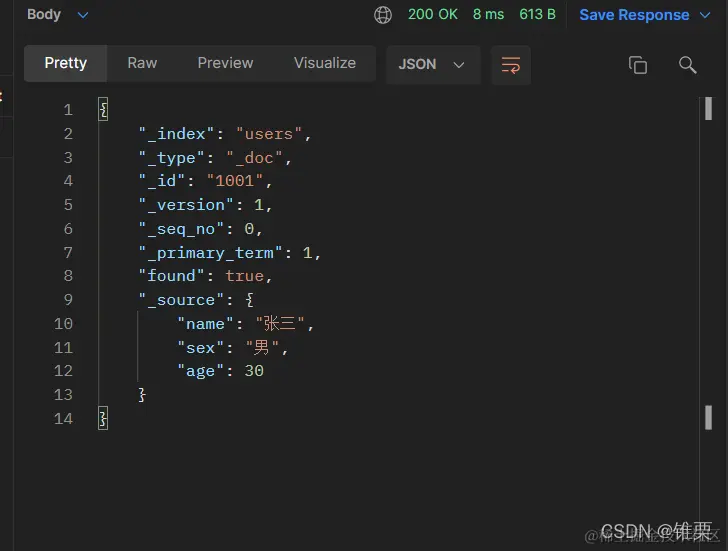728x551 pixels.
Task: Click the "found" key
Action: [171, 276]
